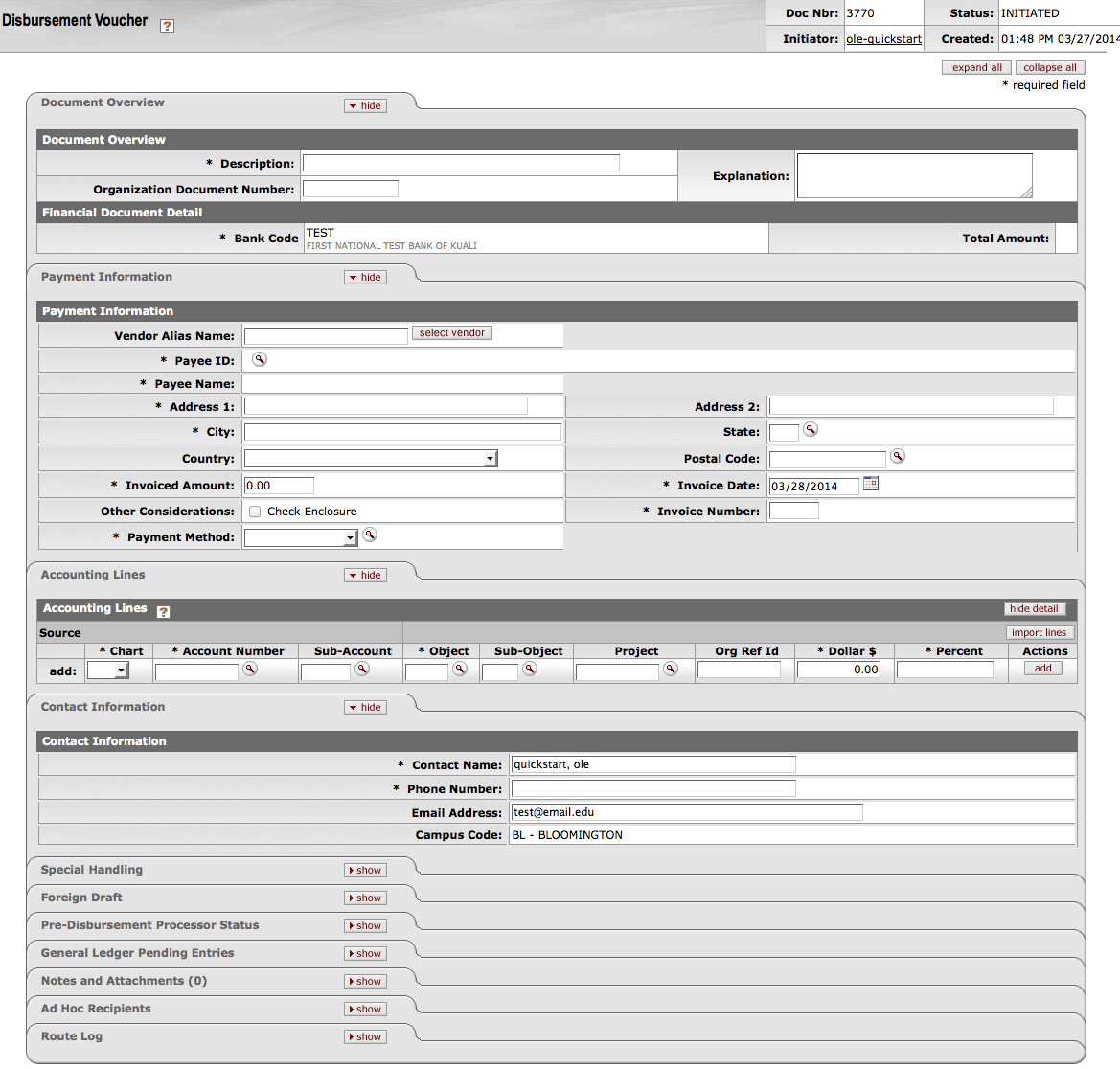The width and height of the screenshot is (1120, 1069).
Task: Open Account Number lookup magnifier
Action: (250, 669)
